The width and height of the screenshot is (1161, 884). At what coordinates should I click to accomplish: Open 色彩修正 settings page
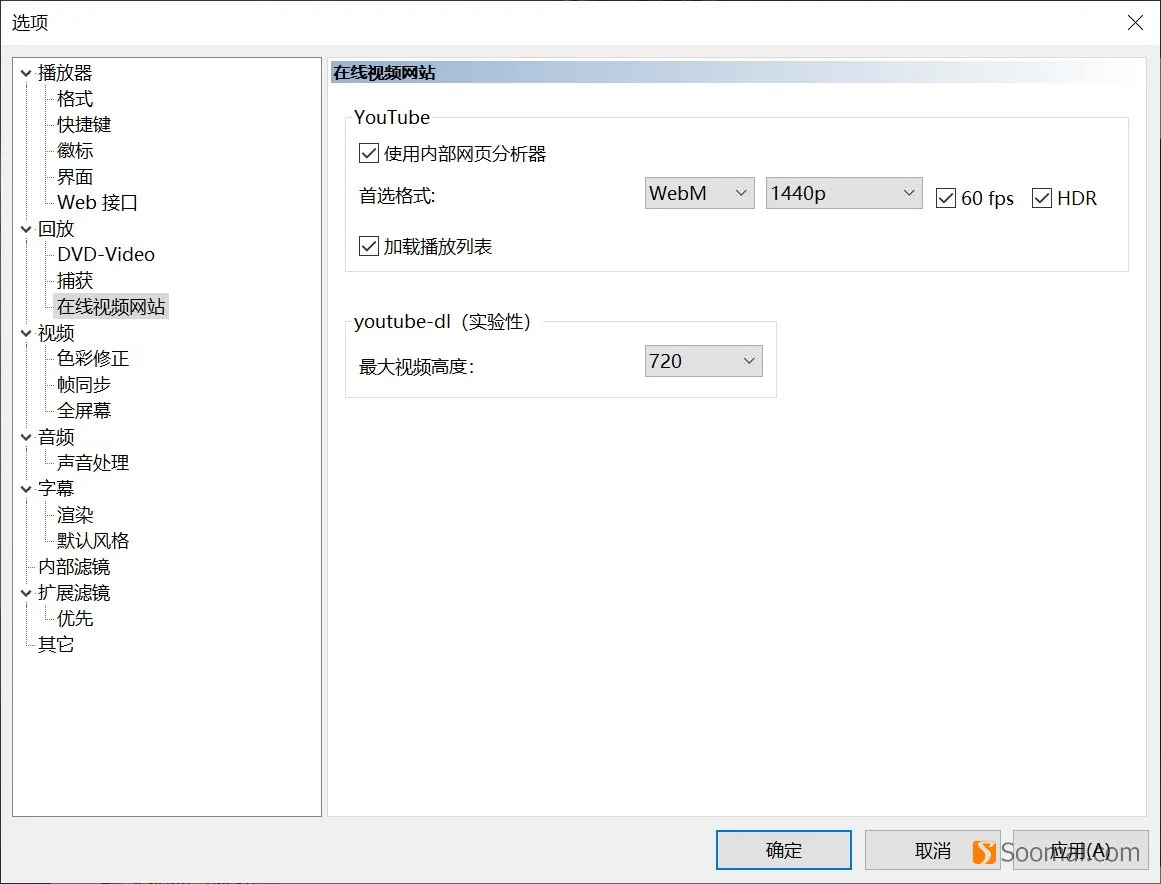(x=93, y=359)
